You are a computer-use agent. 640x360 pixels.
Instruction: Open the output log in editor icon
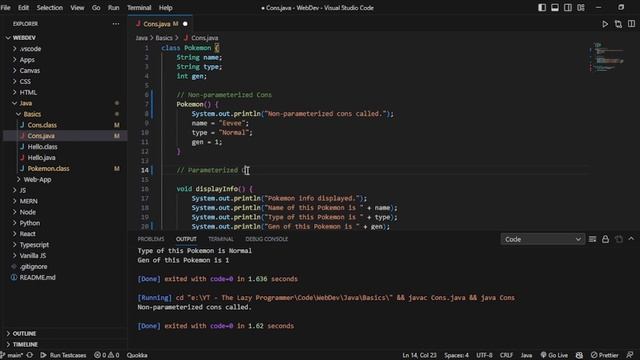pos(618,239)
